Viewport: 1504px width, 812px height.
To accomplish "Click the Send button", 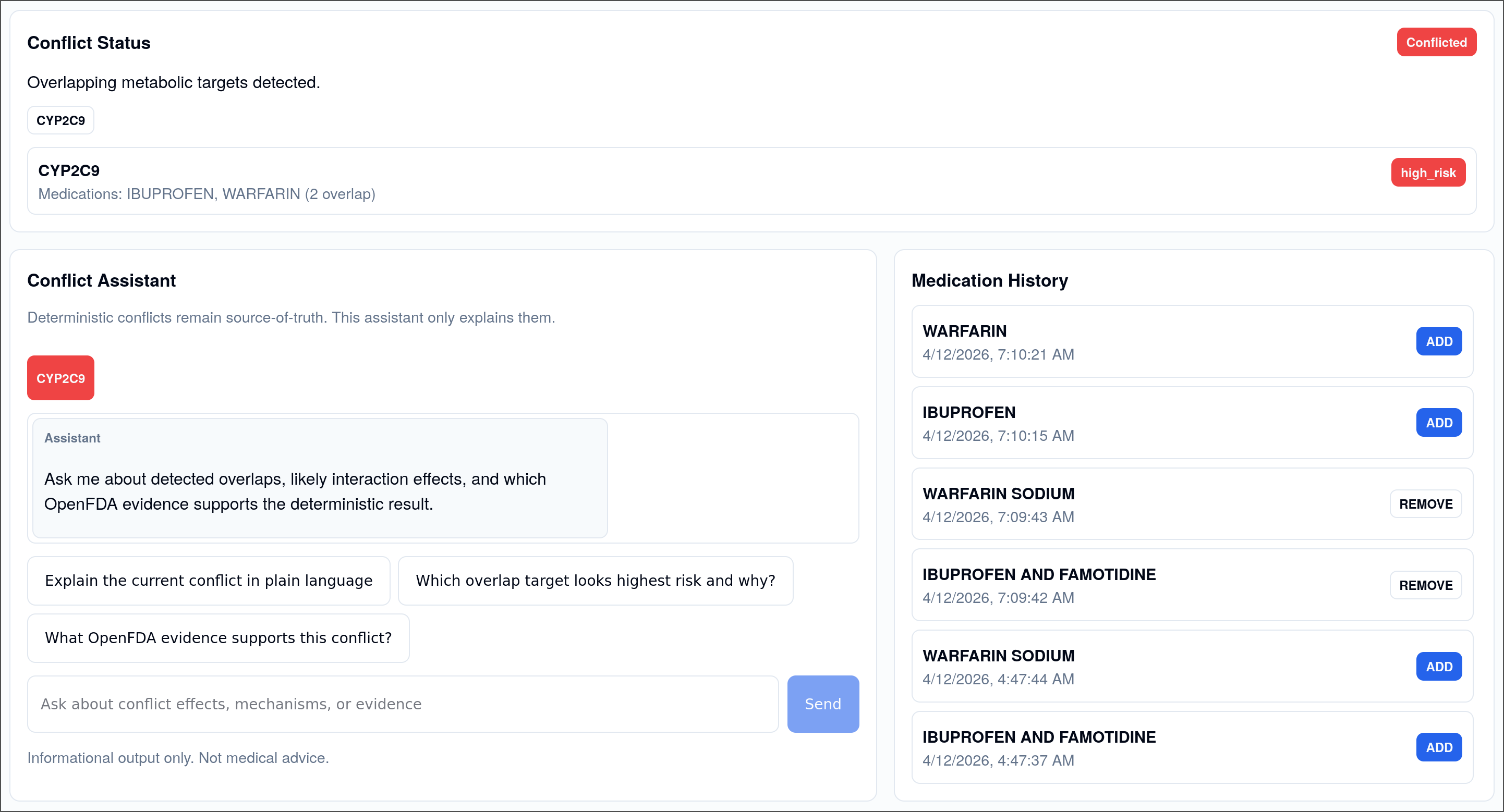I will [x=822, y=704].
